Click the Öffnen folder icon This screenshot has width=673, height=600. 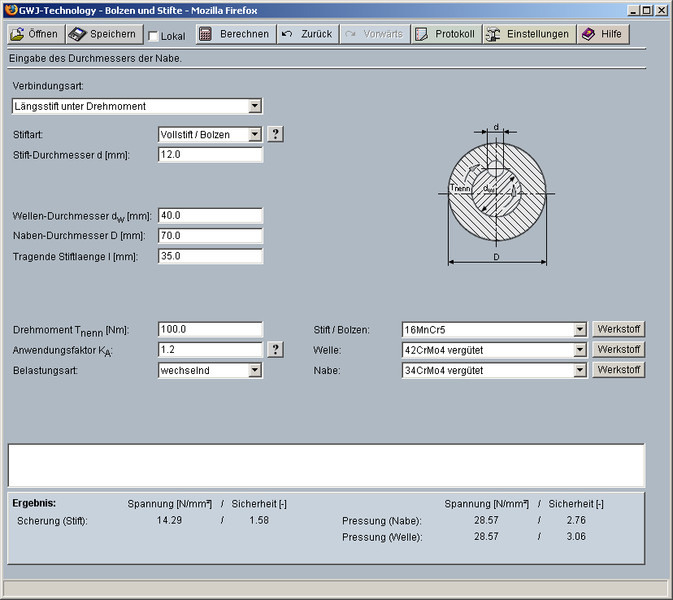click(17, 34)
